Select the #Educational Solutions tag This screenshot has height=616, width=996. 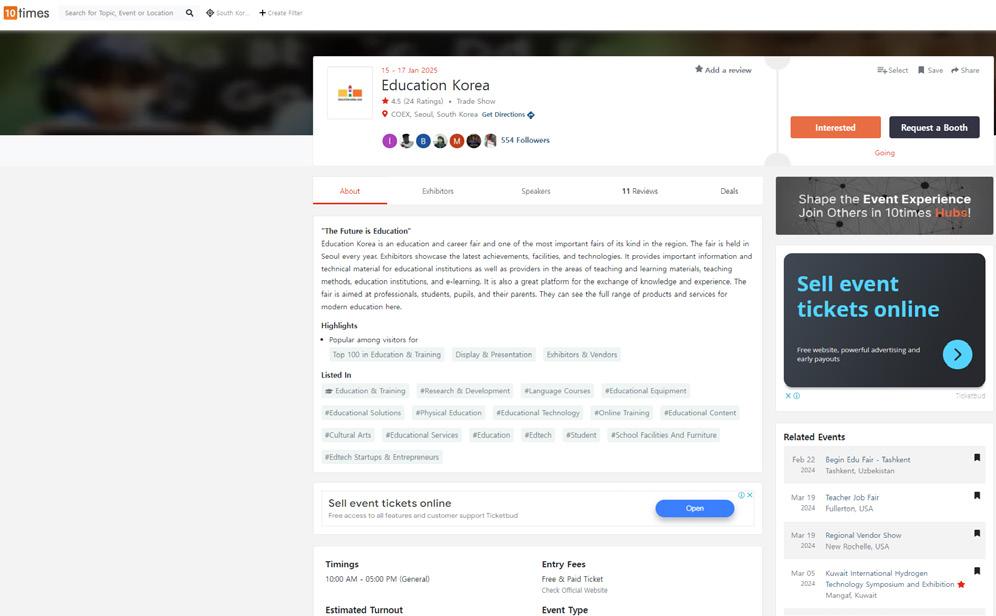pyautogui.click(x=363, y=413)
